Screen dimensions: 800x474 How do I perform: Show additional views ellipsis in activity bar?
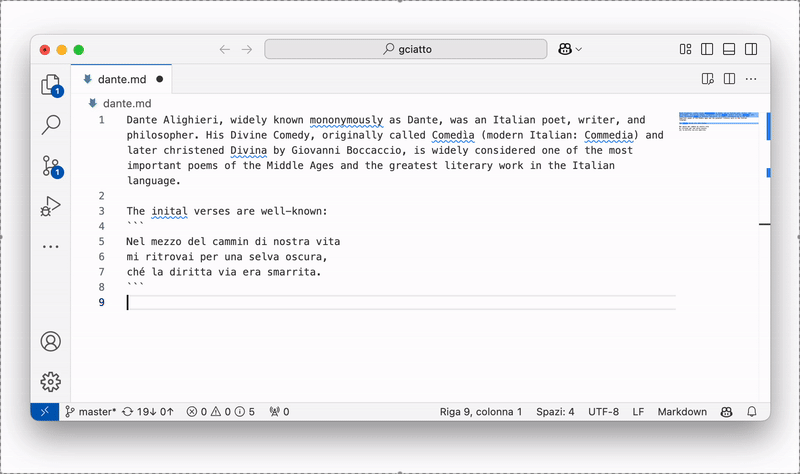coord(51,246)
